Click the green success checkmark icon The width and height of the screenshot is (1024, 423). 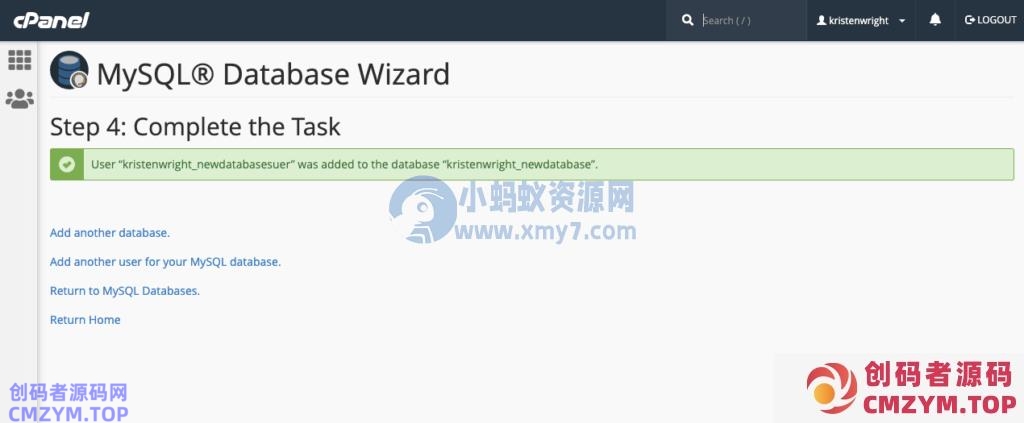click(67, 164)
